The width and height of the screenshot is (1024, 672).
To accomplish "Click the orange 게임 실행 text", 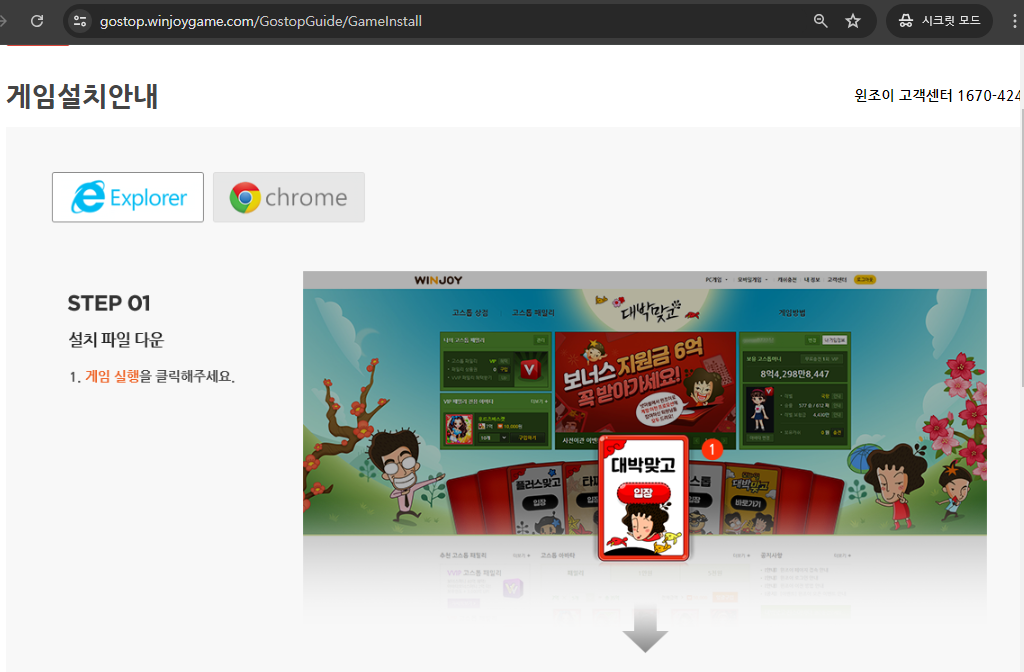I will pos(112,376).
